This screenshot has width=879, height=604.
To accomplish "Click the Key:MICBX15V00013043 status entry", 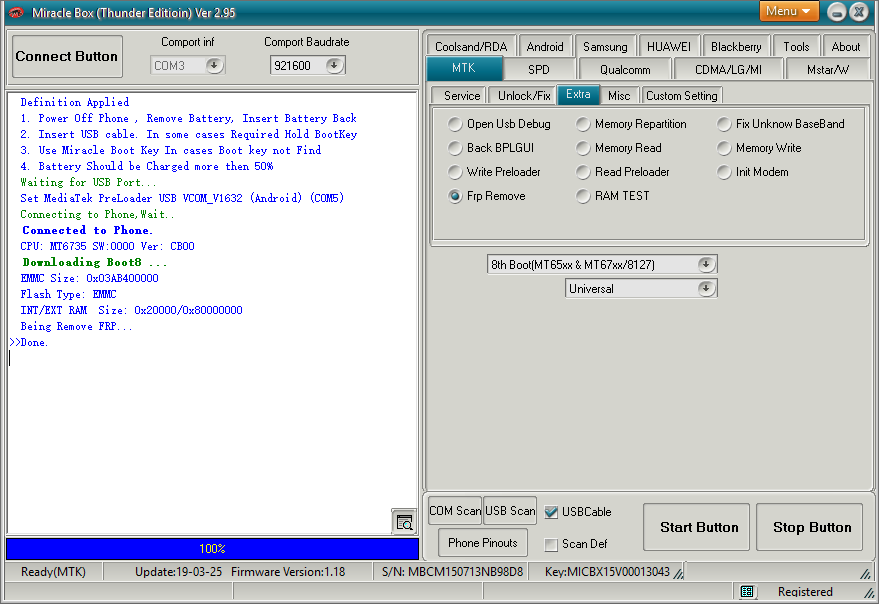I will tap(607, 571).
